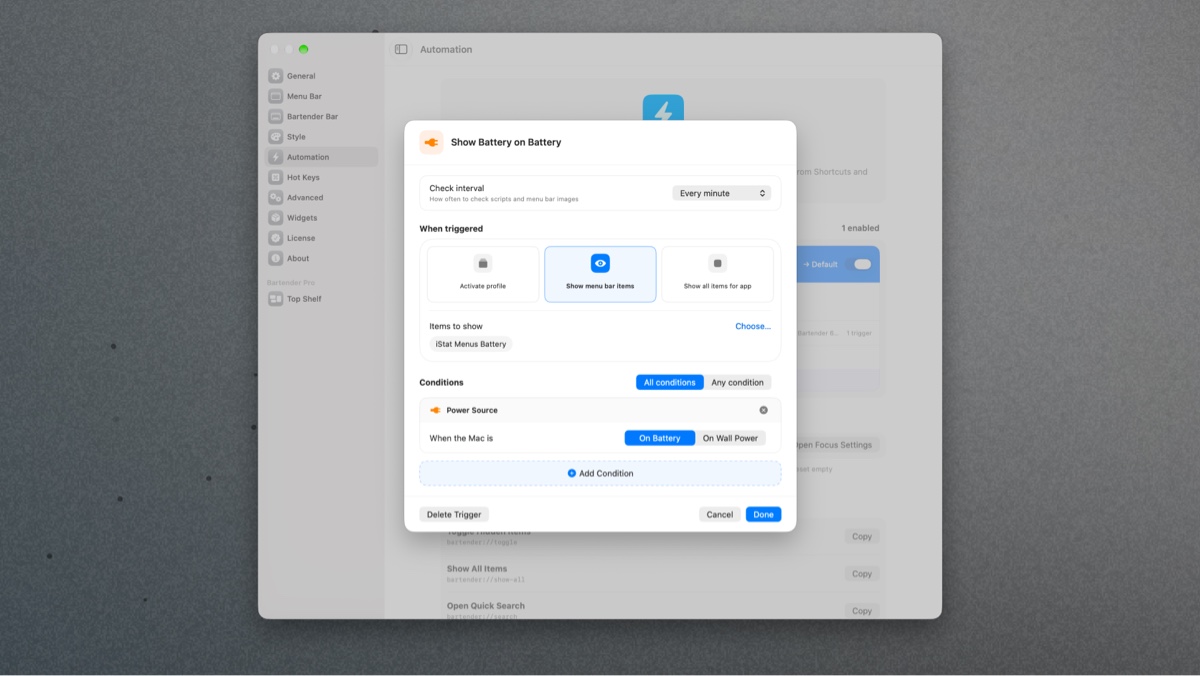Click the Show Battery on Battery title
The width and height of the screenshot is (1200, 676).
(506, 142)
